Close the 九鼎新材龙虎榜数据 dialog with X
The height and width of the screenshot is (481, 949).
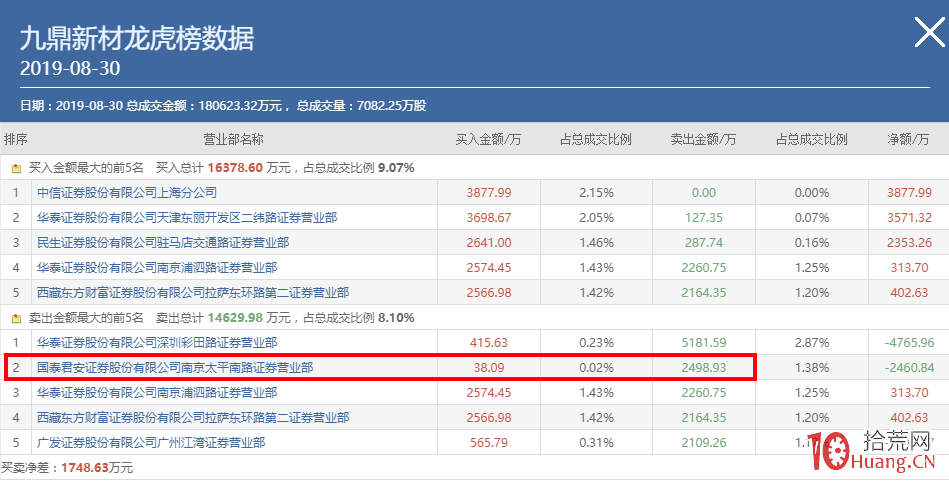[x=929, y=32]
